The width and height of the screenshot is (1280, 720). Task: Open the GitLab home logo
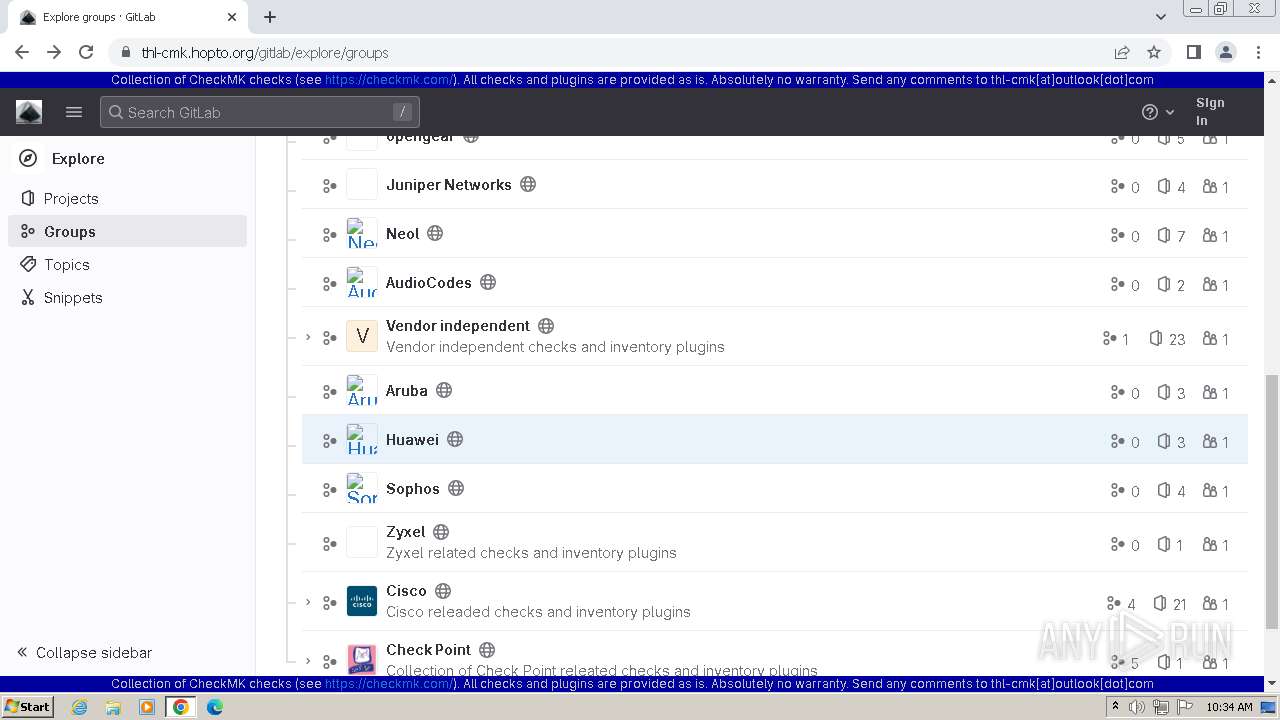coord(29,112)
